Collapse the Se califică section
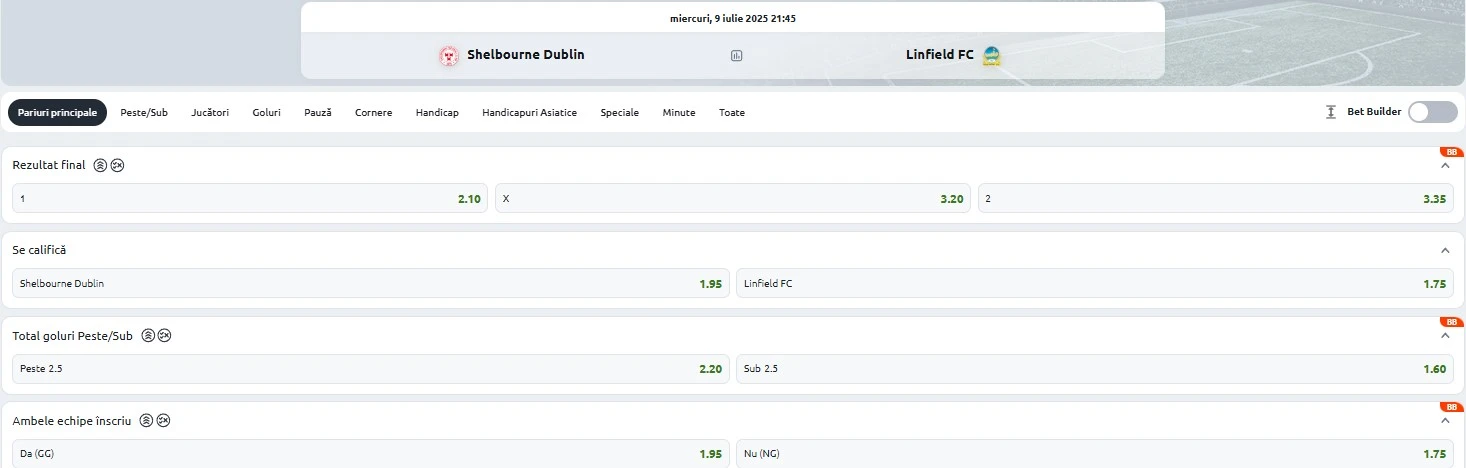1466x468 pixels. [1445, 250]
